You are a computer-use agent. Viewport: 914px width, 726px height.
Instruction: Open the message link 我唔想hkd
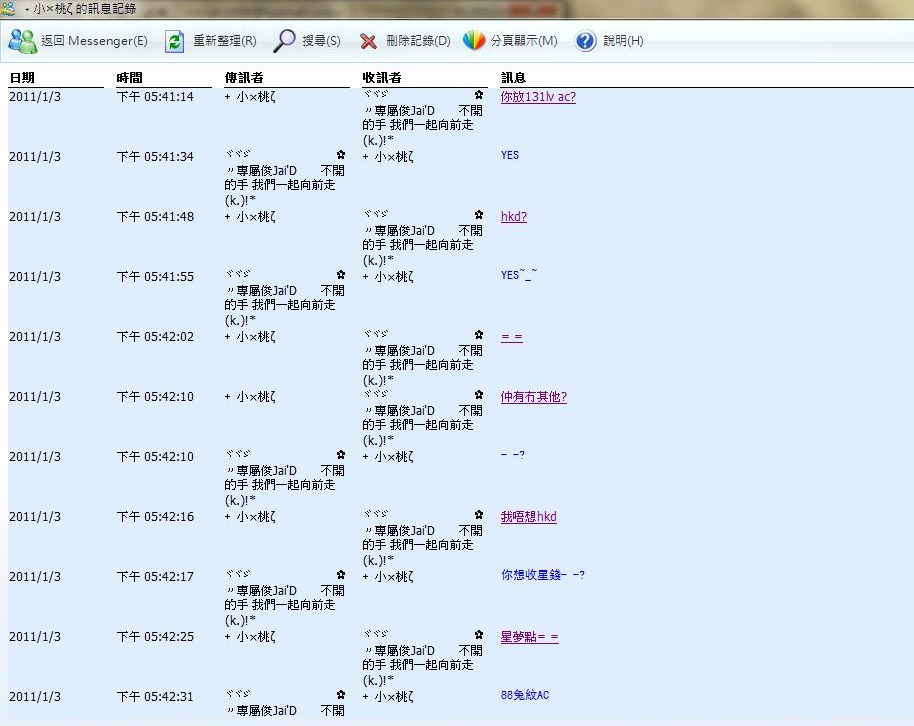pos(529,517)
